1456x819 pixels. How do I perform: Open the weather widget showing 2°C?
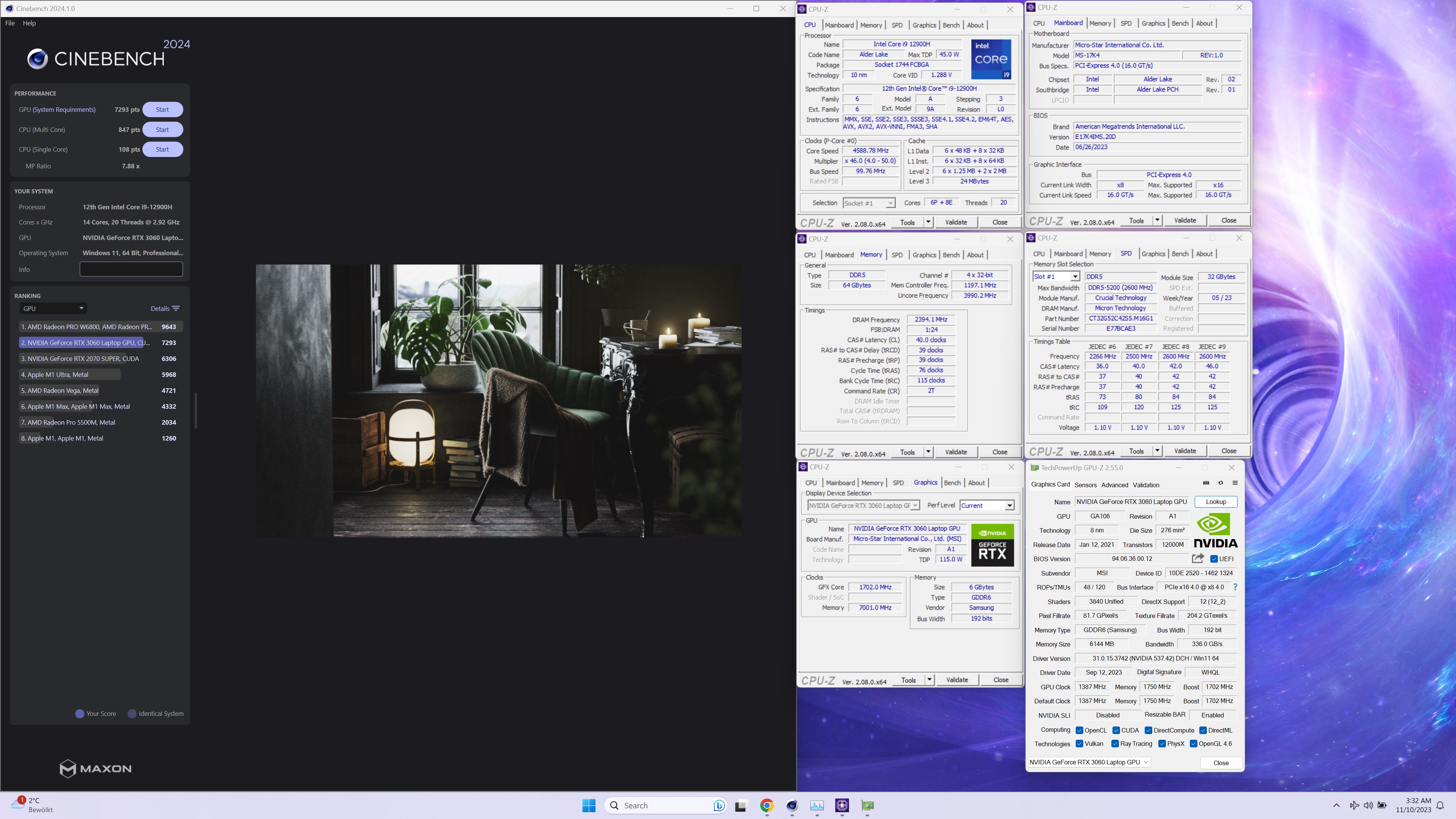tap(32, 805)
